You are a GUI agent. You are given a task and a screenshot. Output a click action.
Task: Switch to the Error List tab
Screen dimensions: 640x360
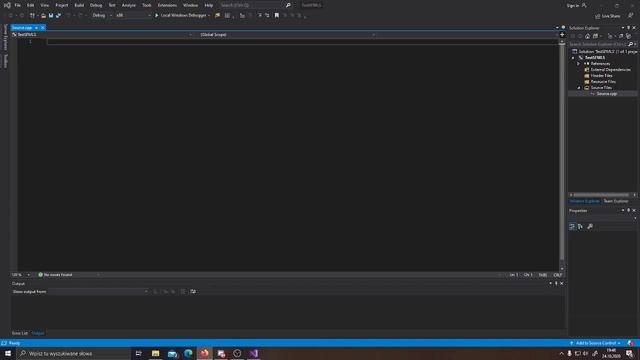tap(20, 333)
